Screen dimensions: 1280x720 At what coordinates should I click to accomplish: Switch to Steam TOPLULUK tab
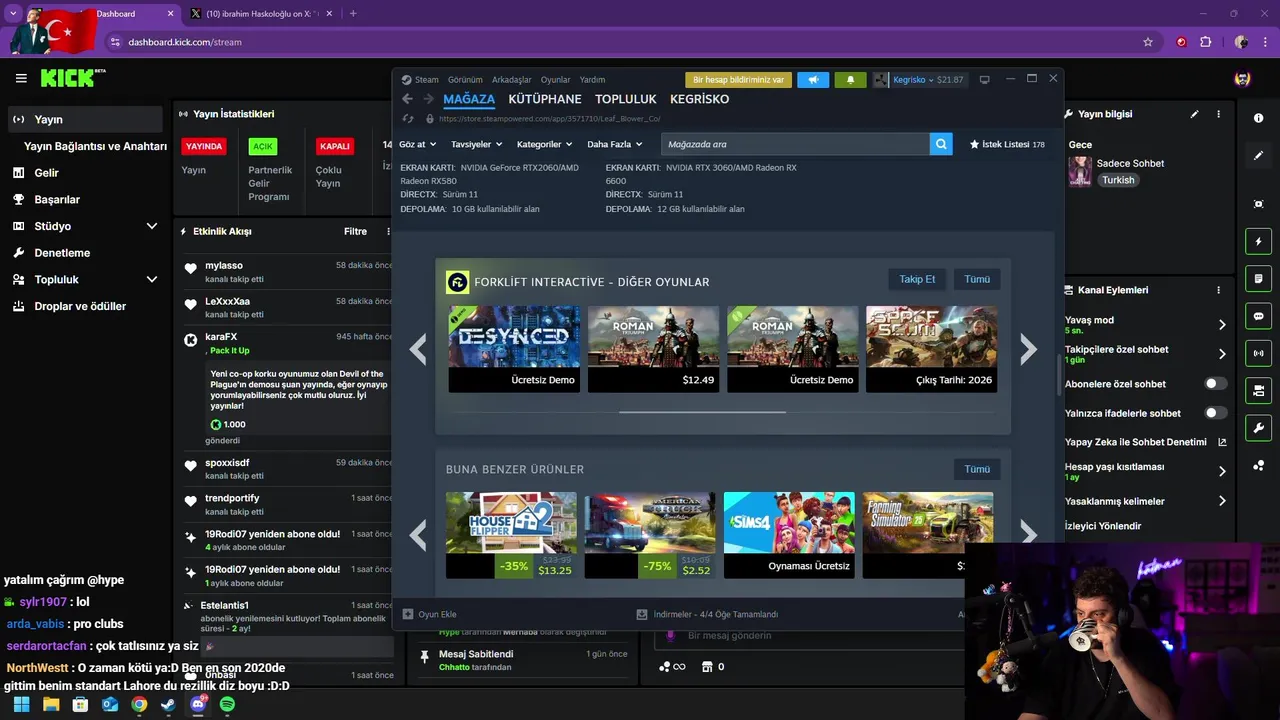(x=626, y=99)
